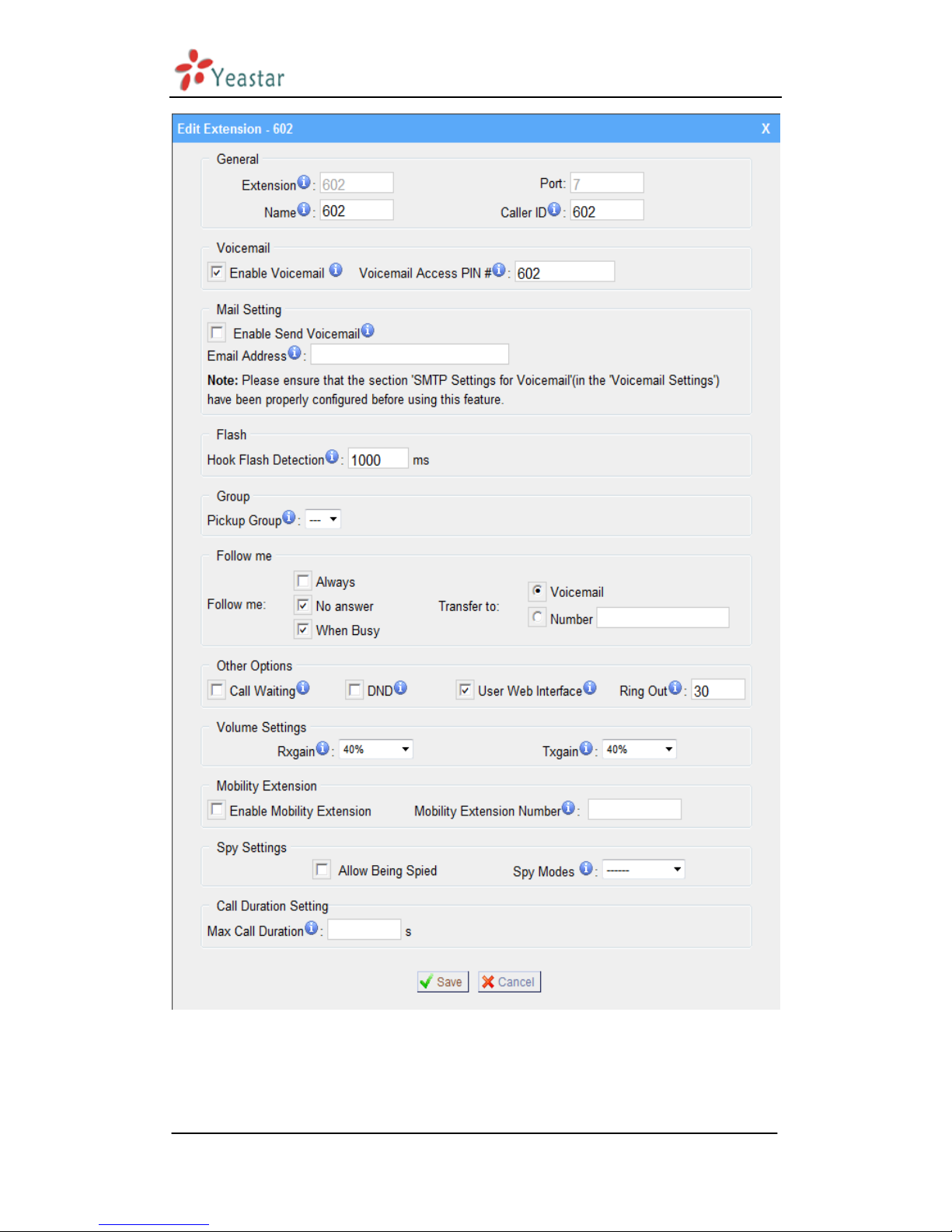Screen dimensions: 952x1232
Task: Open the Txgain volume dropdown
Action: [x=640, y=749]
